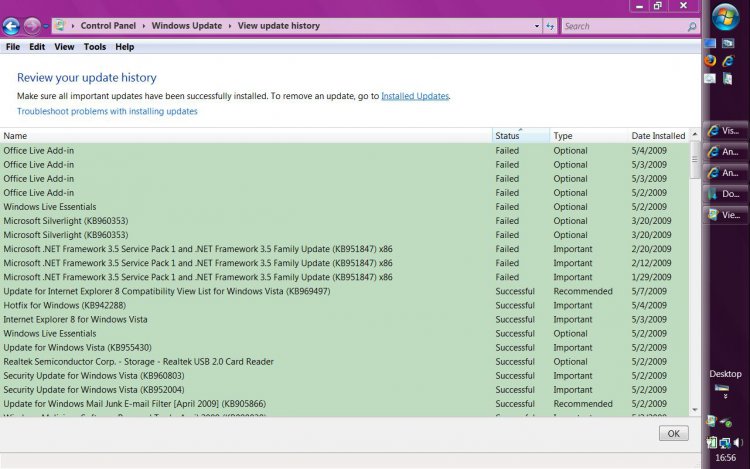The width and height of the screenshot is (750, 469).
Task: Click Switch between windows quick launch icon
Action: pos(728,44)
